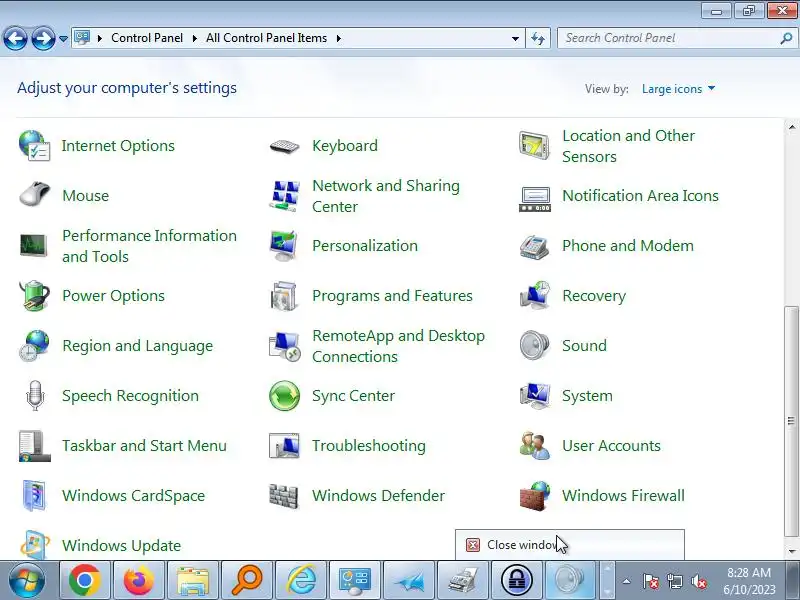Click the Search Control Panel field
This screenshot has width=800, height=600.
668,38
